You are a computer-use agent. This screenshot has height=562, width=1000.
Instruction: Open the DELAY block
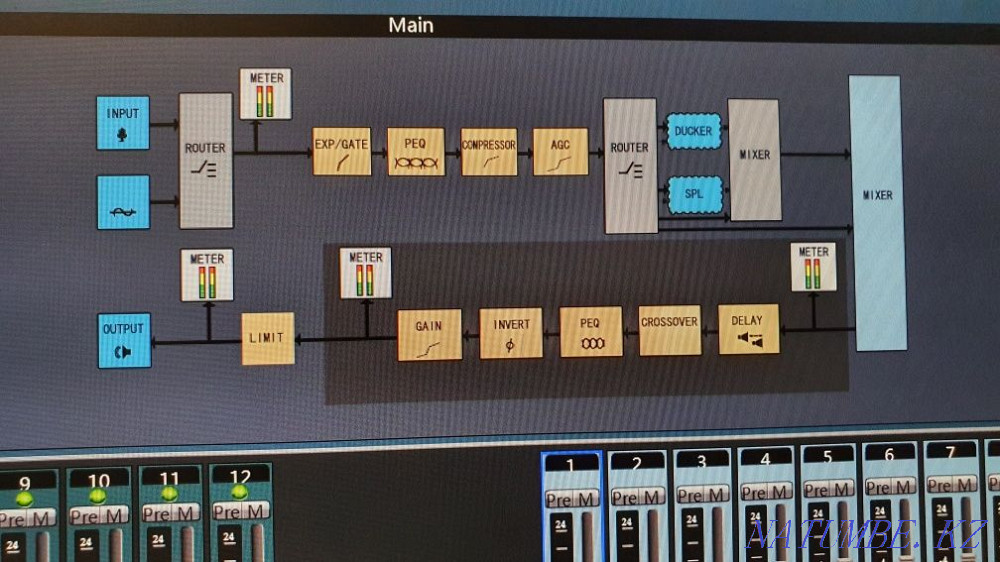point(748,329)
